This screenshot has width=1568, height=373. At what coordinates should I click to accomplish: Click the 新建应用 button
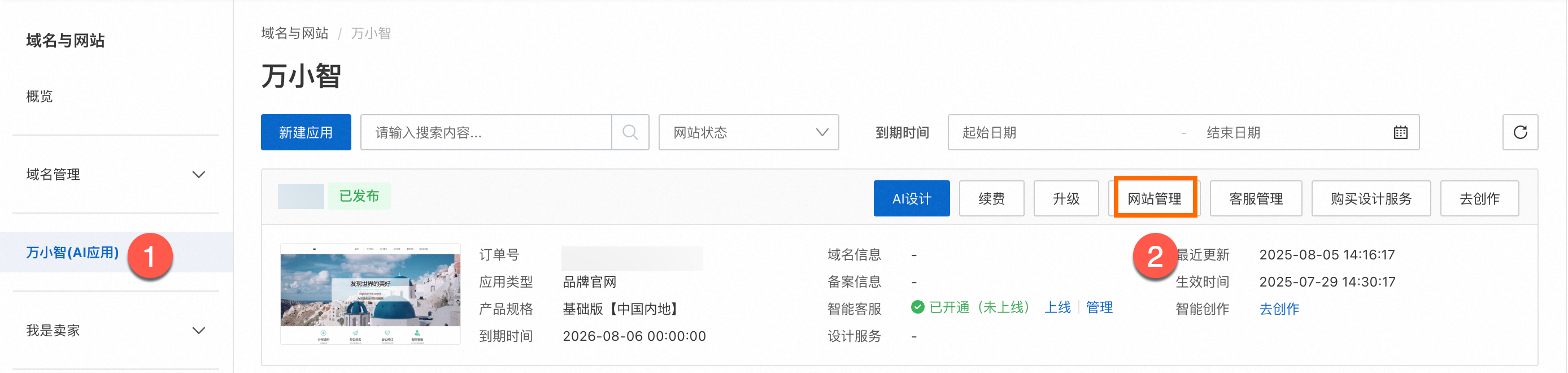click(x=306, y=132)
